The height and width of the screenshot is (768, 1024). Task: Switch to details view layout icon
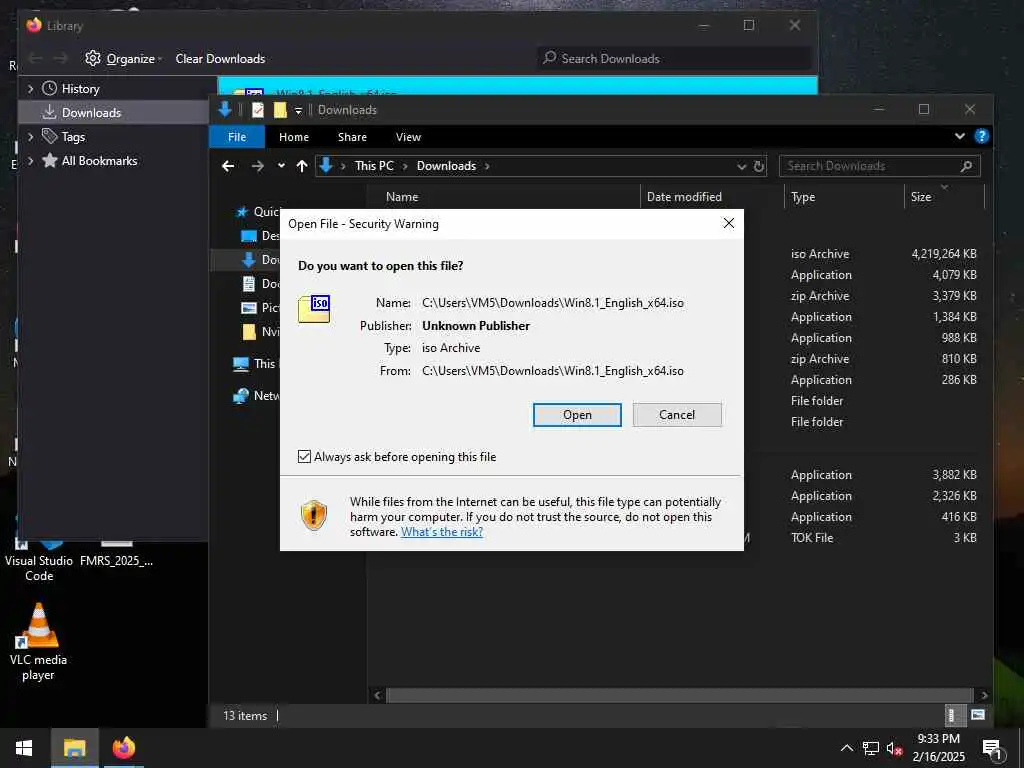953,715
